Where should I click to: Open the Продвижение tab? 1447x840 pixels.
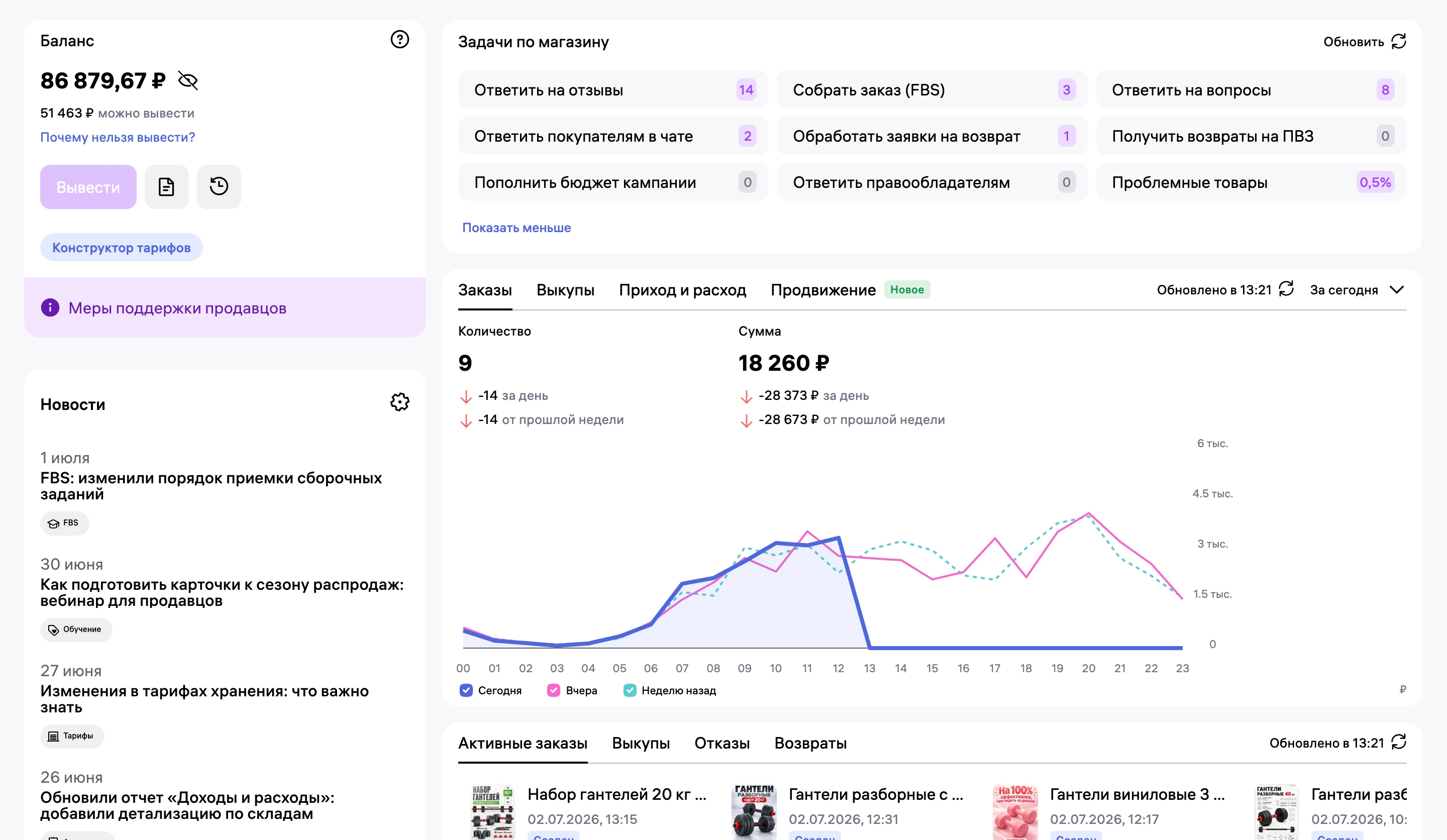pos(823,290)
